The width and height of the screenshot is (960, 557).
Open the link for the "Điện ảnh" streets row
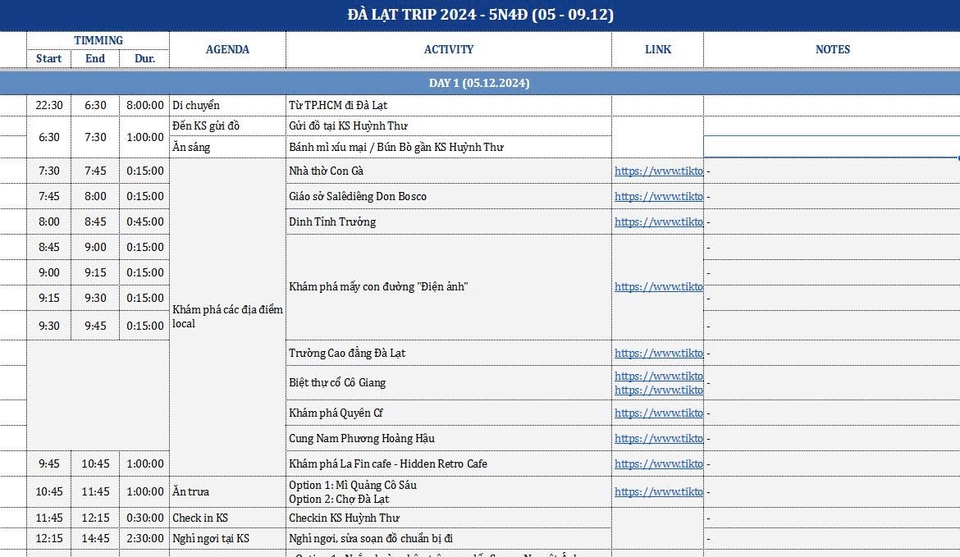coord(658,287)
